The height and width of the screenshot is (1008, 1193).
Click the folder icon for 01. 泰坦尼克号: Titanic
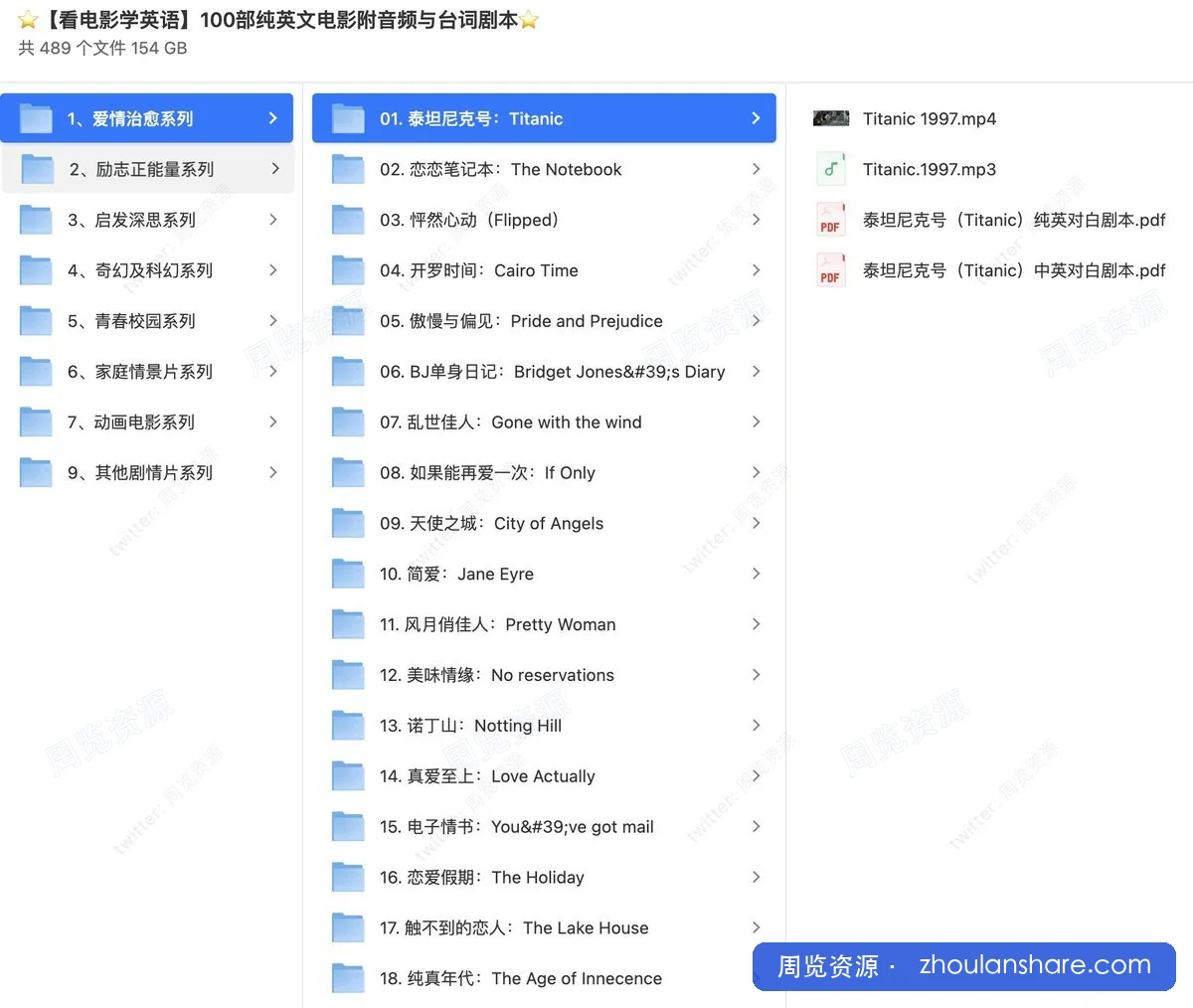click(348, 118)
